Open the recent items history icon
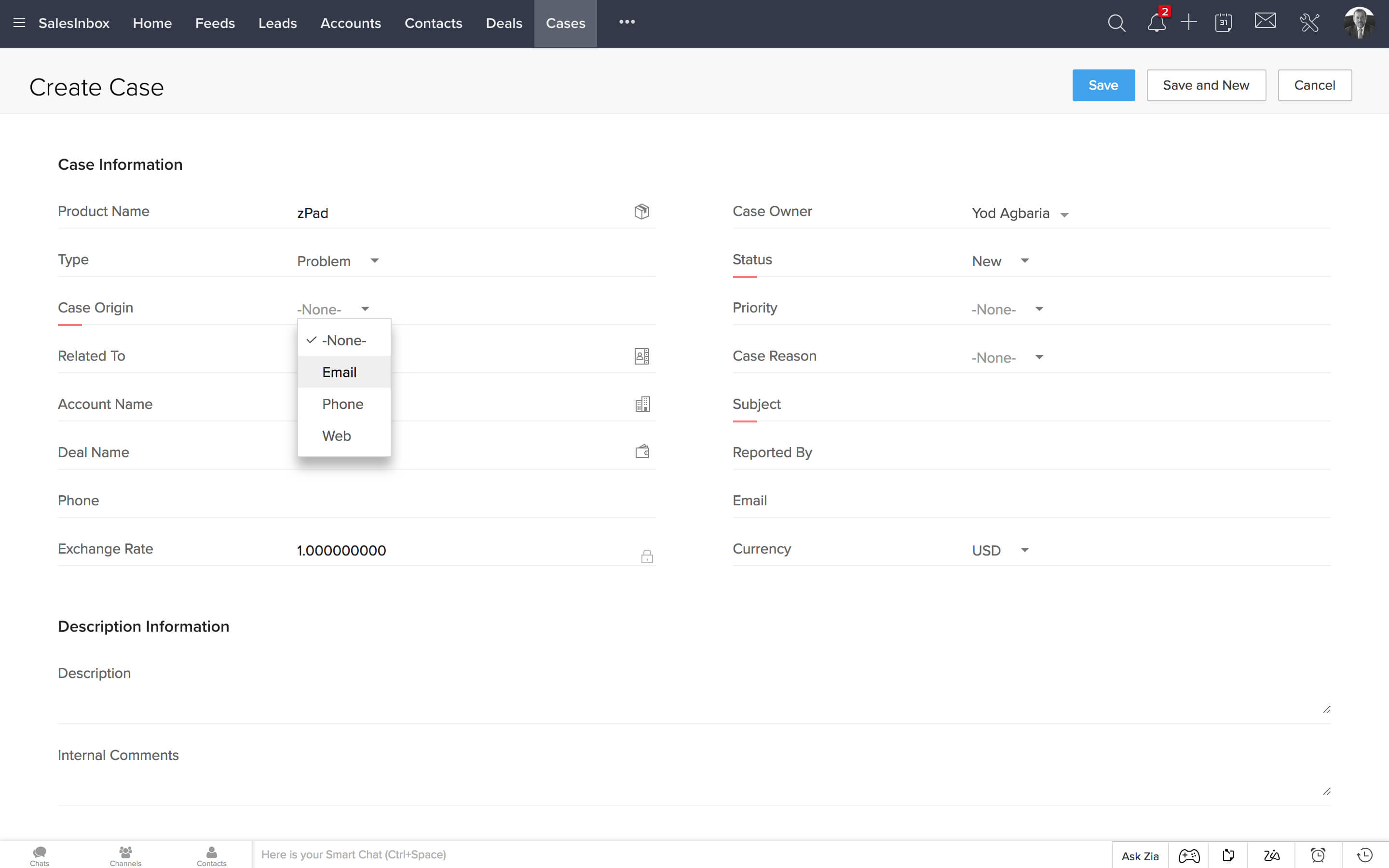The image size is (1389, 868). coord(1364,855)
